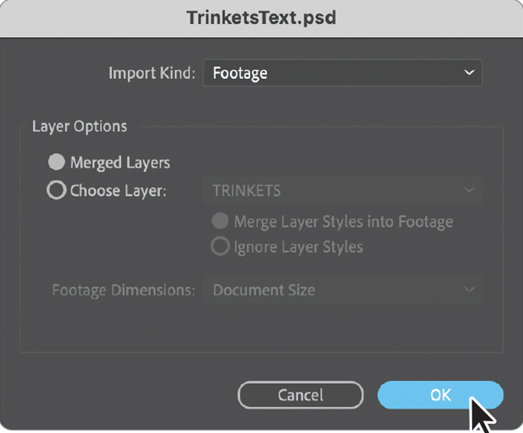Click the Choose Layer: text label
523x433 pixels.
(x=118, y=191)
